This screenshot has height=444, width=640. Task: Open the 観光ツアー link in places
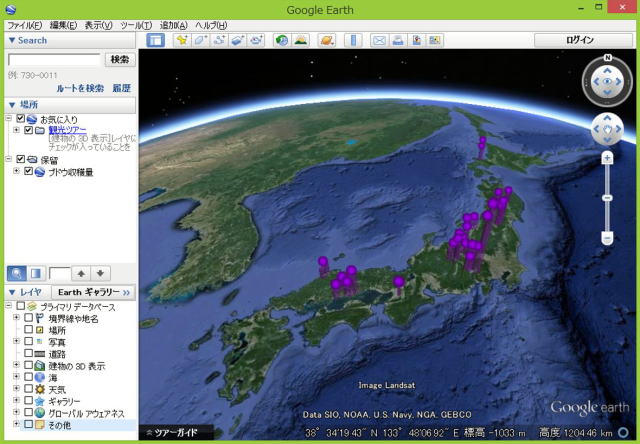[x=67, y=130]
